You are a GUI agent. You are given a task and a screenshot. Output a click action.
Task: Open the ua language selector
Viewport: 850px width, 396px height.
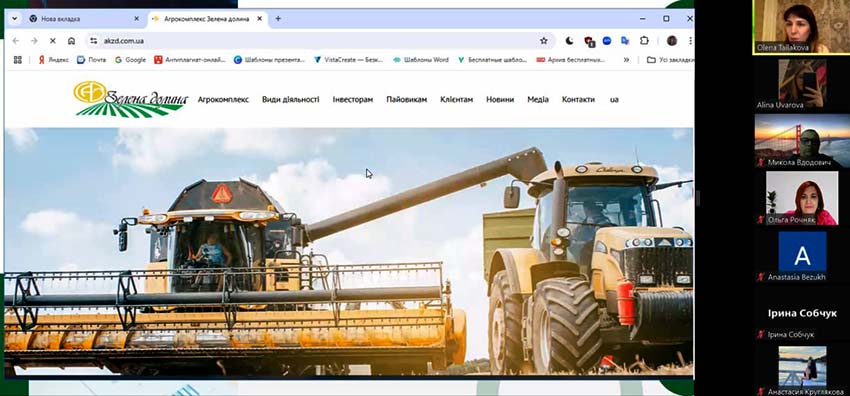point(614,100)
